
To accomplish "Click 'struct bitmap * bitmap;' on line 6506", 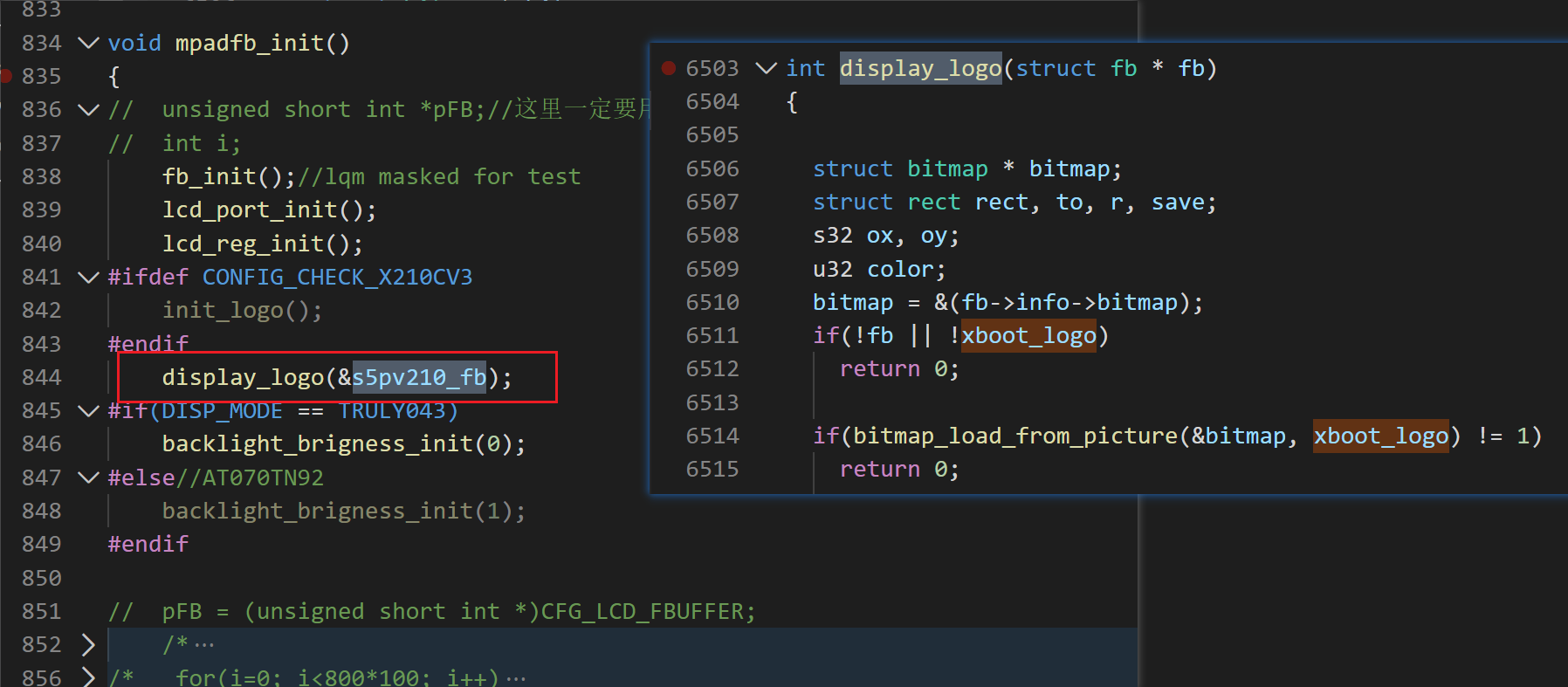I will [967, 168].
